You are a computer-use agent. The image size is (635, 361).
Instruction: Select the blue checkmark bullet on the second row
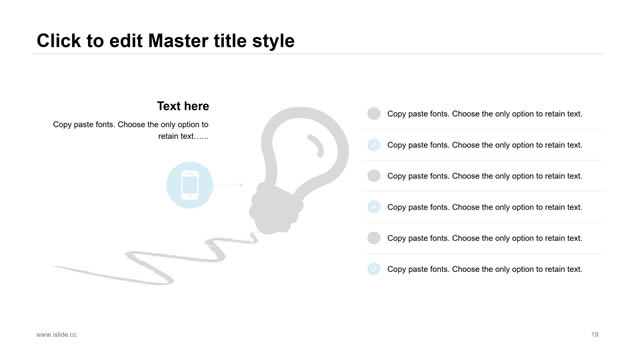tap(374, 145)
